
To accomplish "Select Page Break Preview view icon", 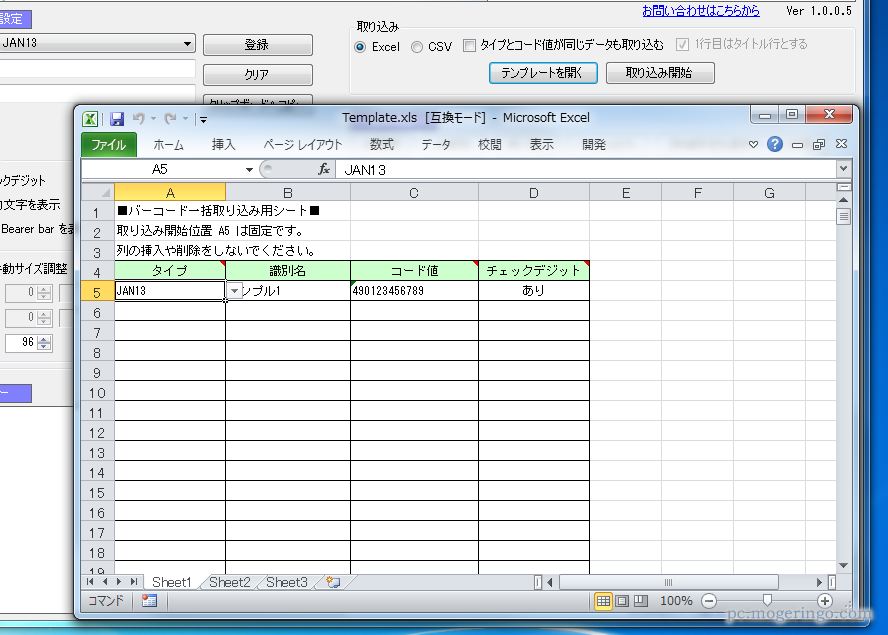I will [640, 601].
